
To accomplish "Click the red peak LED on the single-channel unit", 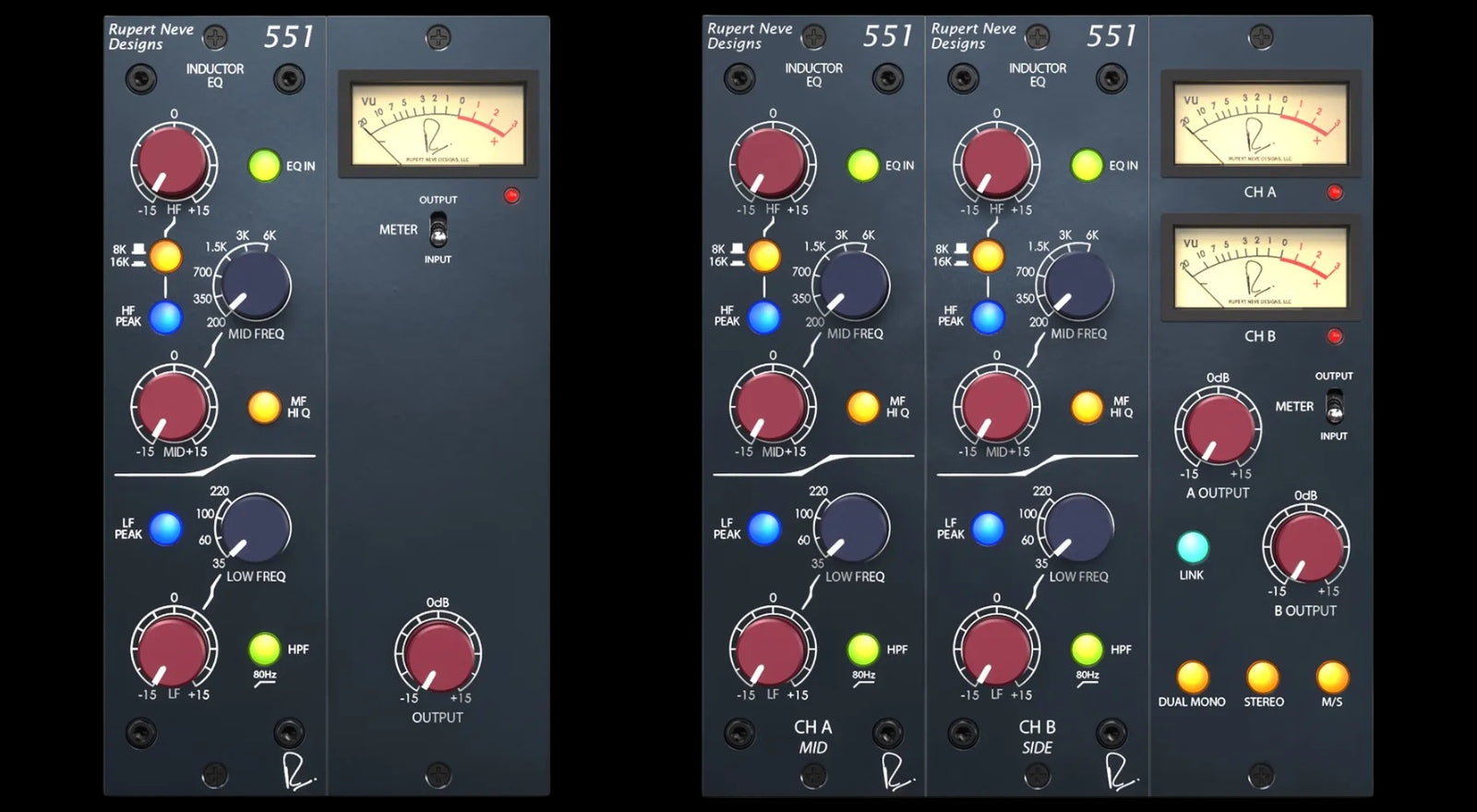I will (x=511, y=196).
